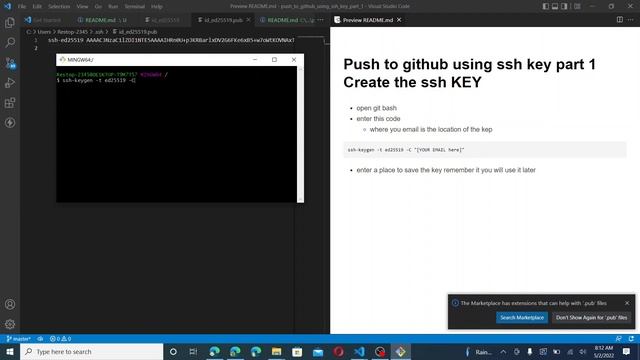The height and width of the screenshot is (360, 640).
Task: Open the Search view in activity bar
Action: coord(10,42)
